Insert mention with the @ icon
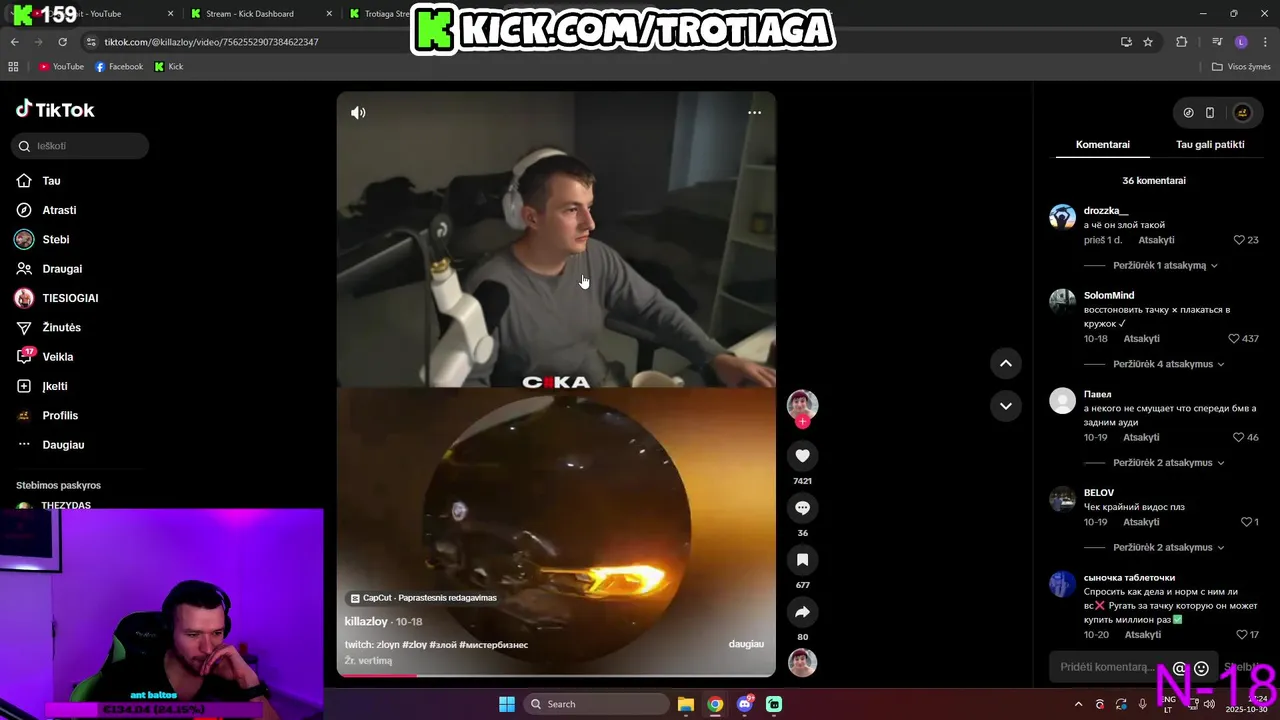This screenshot has height=720, width=1280. (x=1179, y=668)
